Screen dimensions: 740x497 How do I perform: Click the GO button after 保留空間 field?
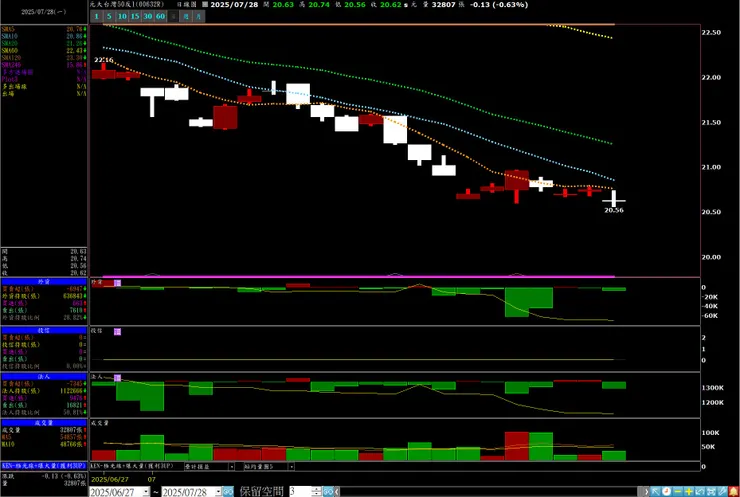pos(328,491)
